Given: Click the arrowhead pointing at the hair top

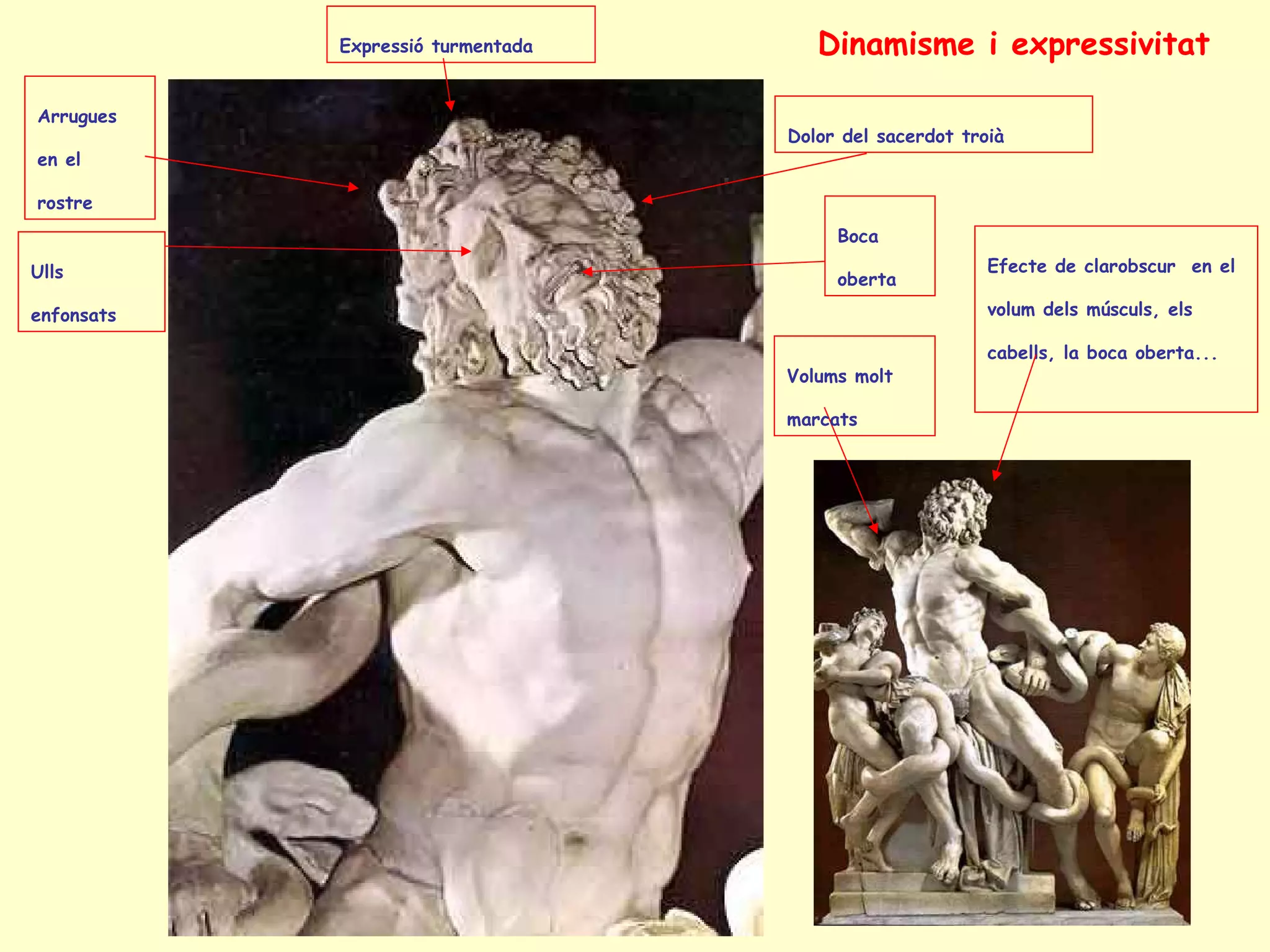Looking at the screenshot, I should pyautogui.click(x=451, y=106).
